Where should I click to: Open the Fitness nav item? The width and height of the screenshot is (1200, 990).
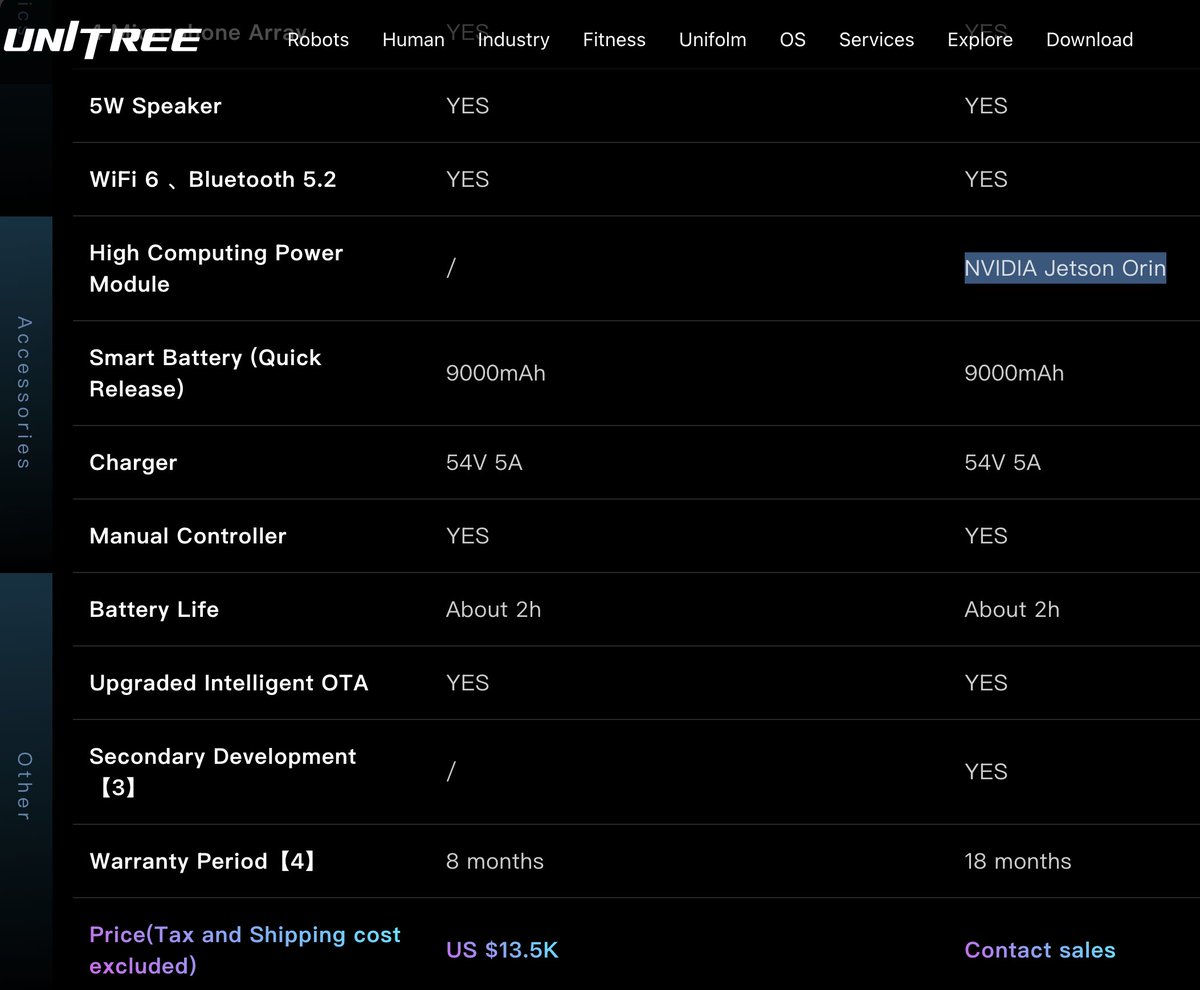[x=614, y=40]
